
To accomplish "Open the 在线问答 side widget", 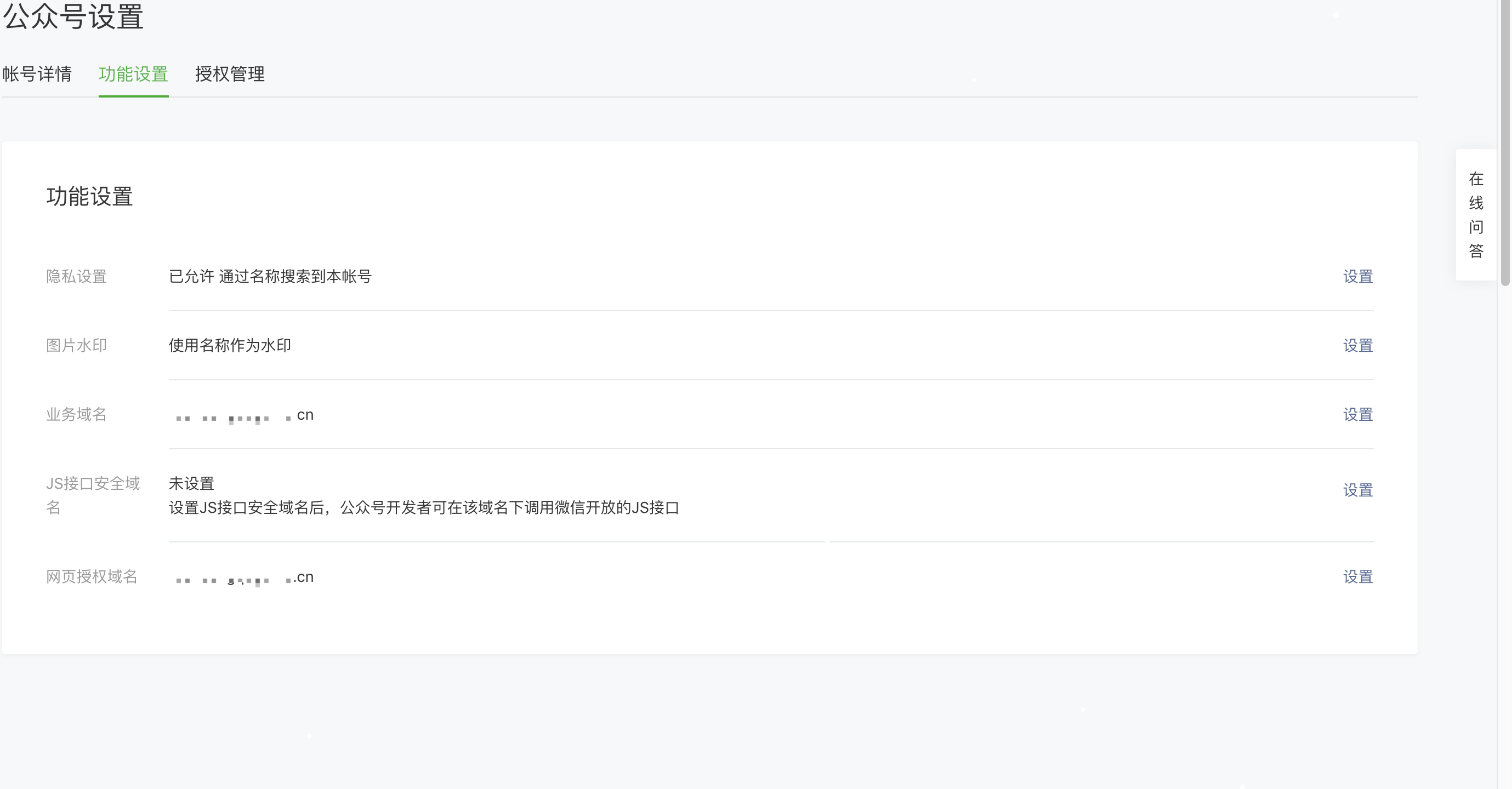I will click(1476, 215).
